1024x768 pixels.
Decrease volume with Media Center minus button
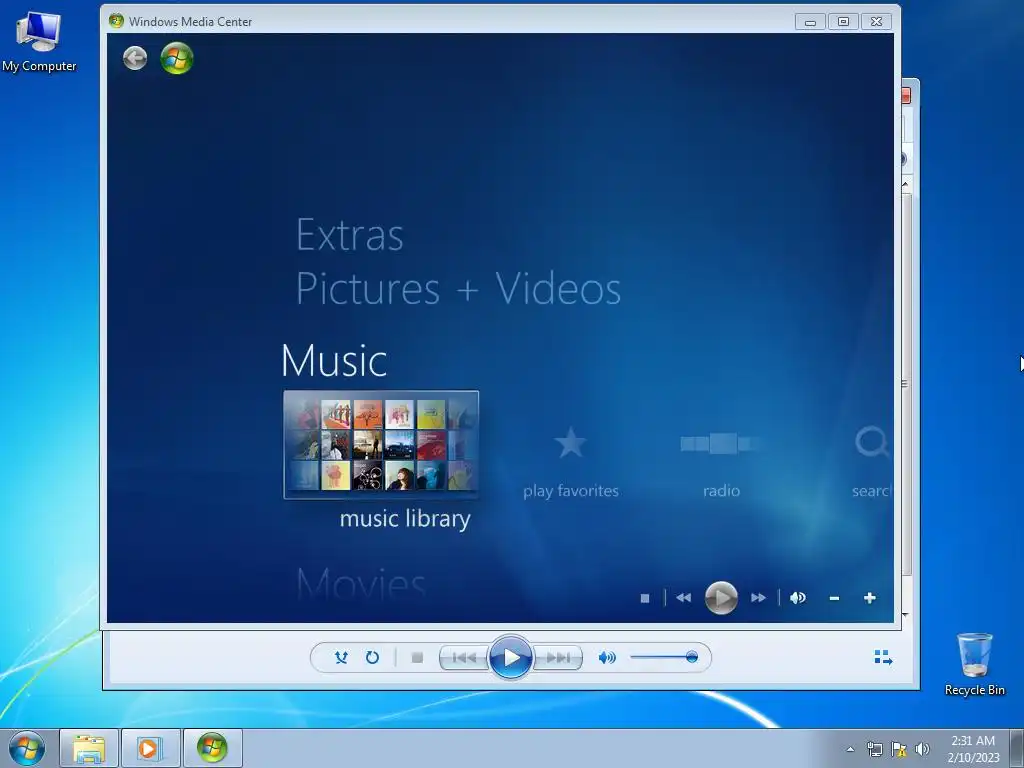click(x=834, y=598)
